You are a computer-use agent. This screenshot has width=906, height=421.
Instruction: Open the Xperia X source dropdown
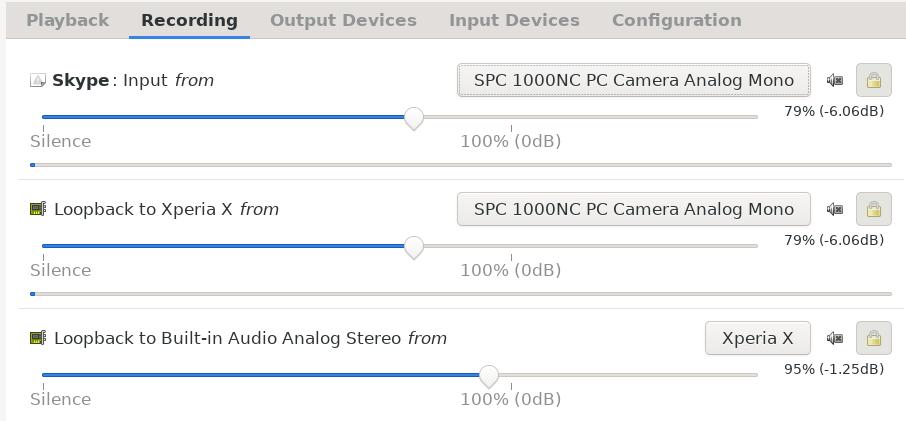coord(758,338)
